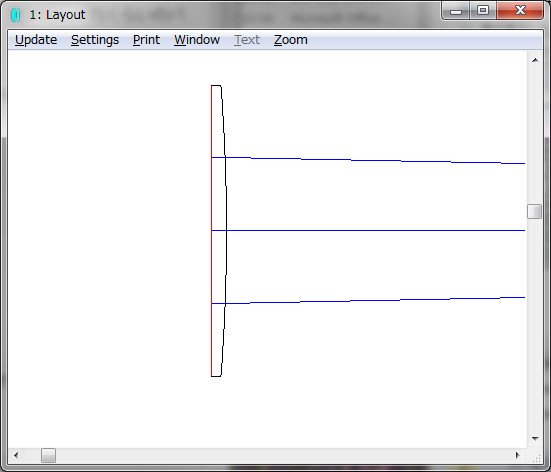Click the horizontal scrollbar left arrow

(16, 455)
